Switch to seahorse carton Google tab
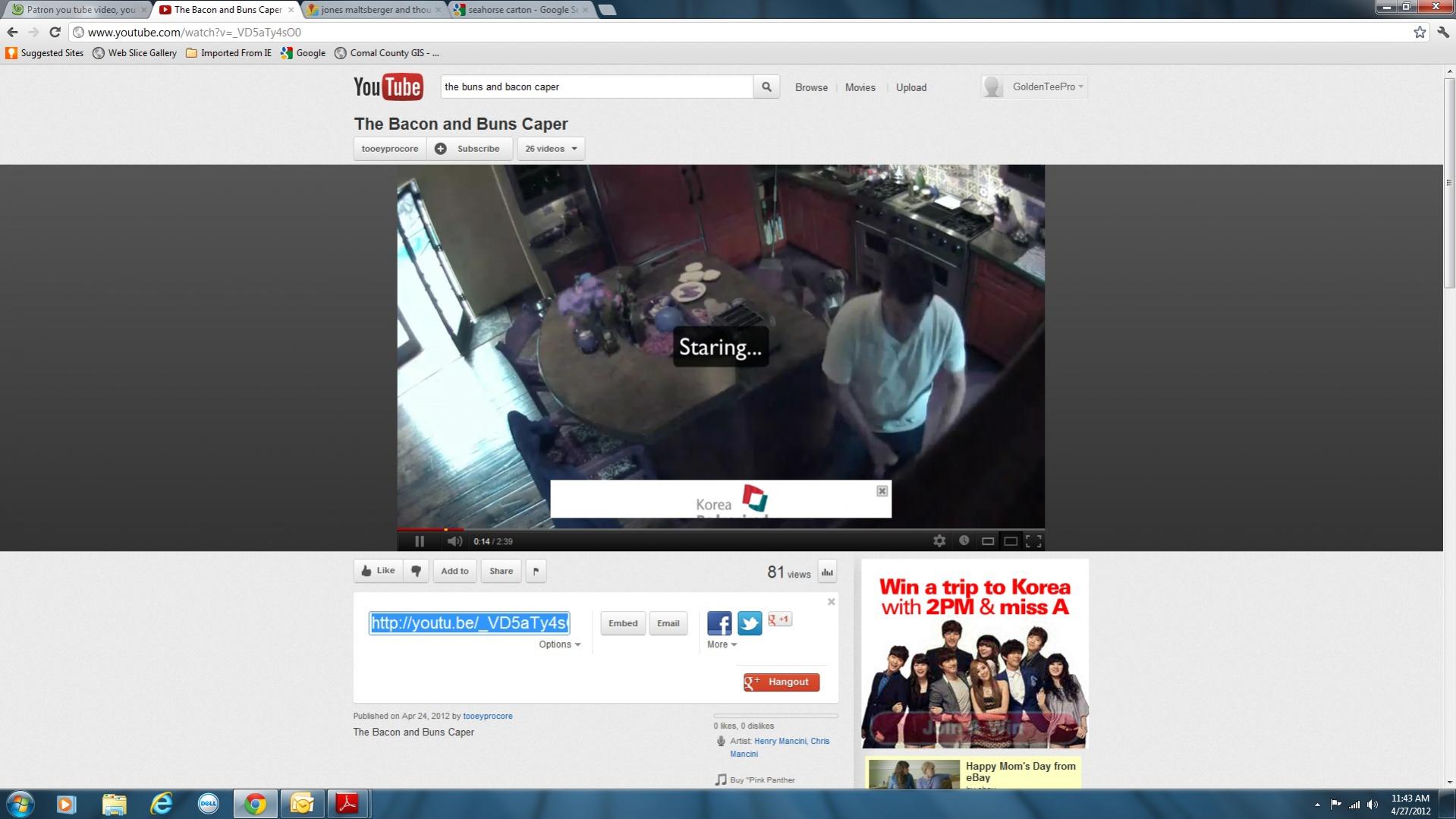This screenshot has width=1456, height=819. click(522, 10)
